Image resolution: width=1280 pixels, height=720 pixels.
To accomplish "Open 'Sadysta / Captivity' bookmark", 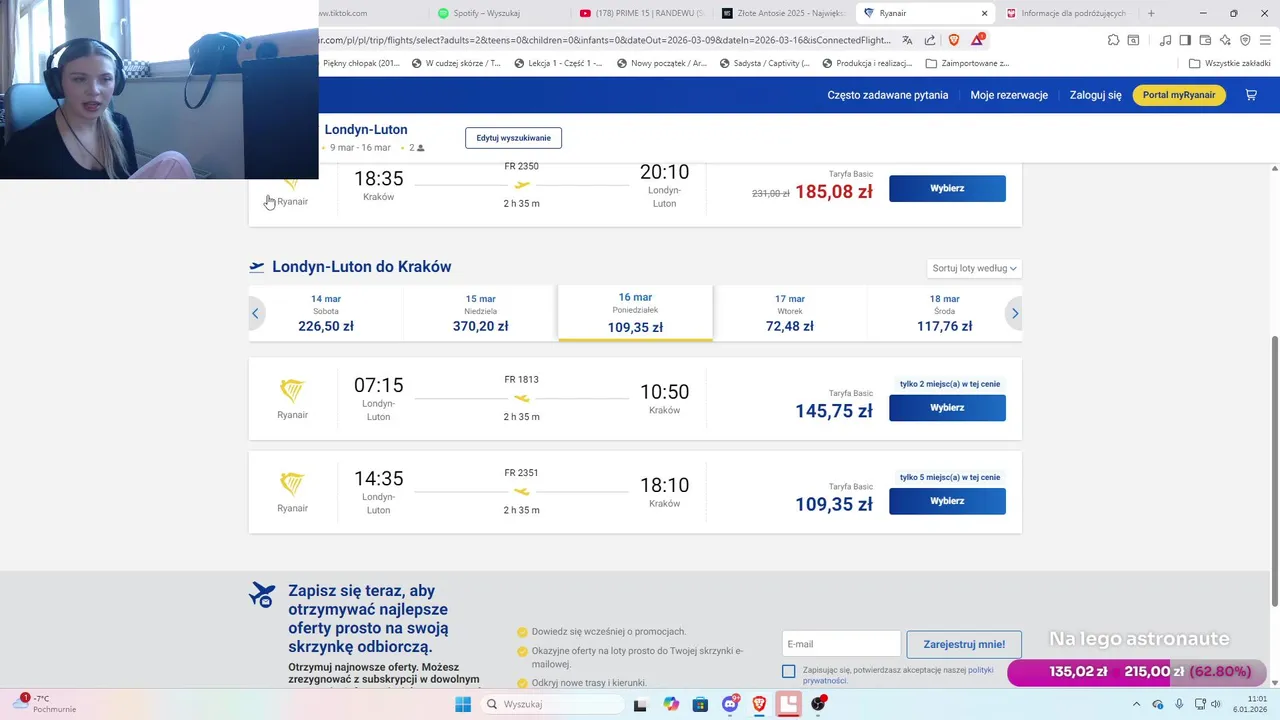I will 764,63.
